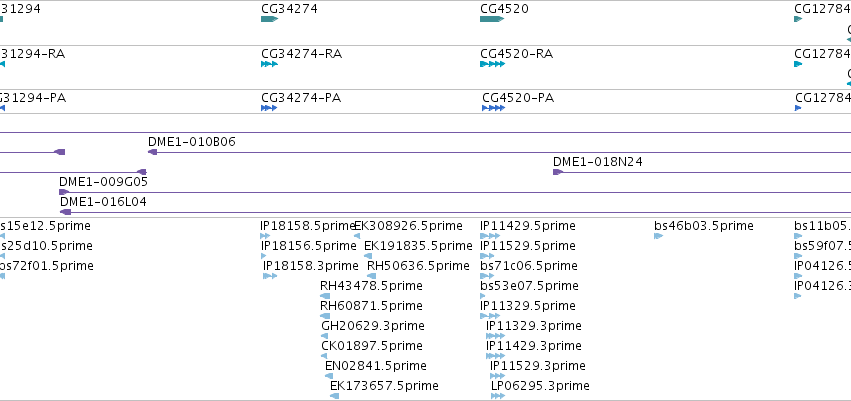Open the CG4520-RA transcript label
Screen dimensions: 851x401
[x=517, y=54]
